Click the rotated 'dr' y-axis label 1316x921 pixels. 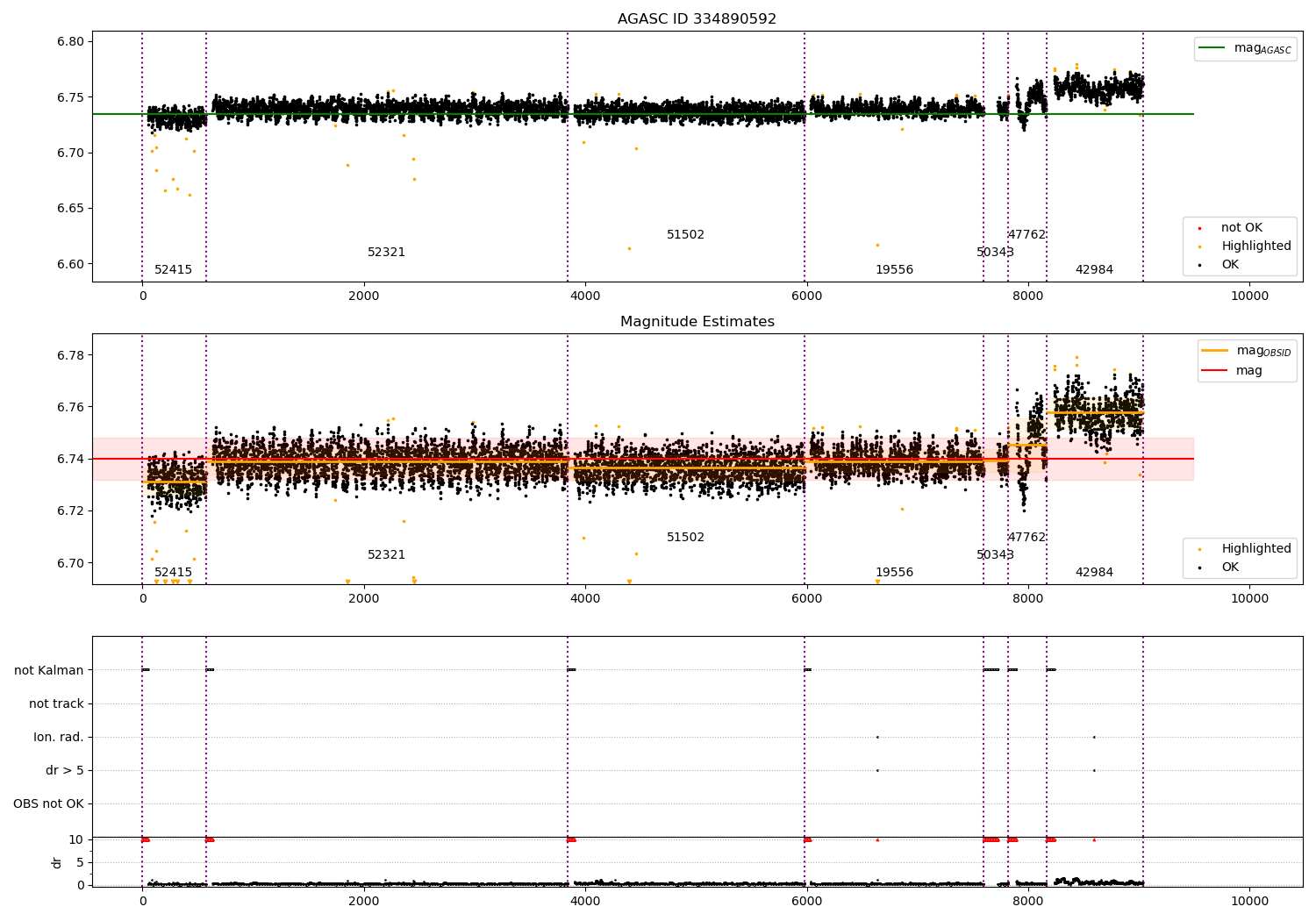pyautogui.click(x=57, y=862)
